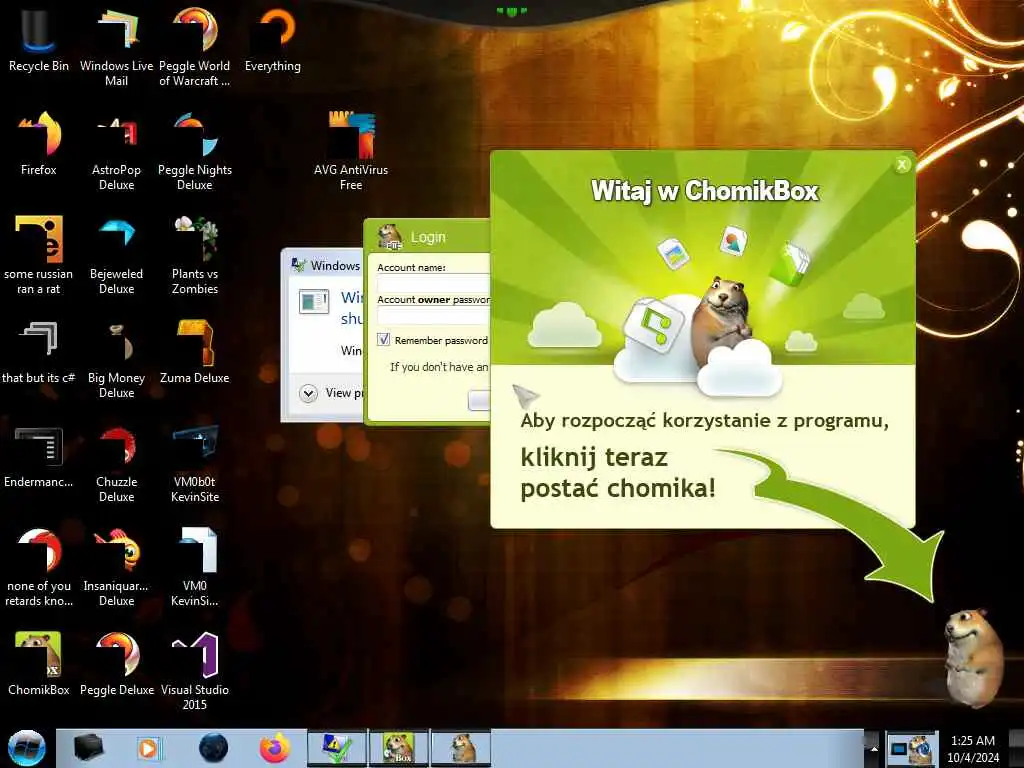Viewport: 1024px width, 768px height.
Task: Show hidden system tray icons arrow
Action: 873,748
